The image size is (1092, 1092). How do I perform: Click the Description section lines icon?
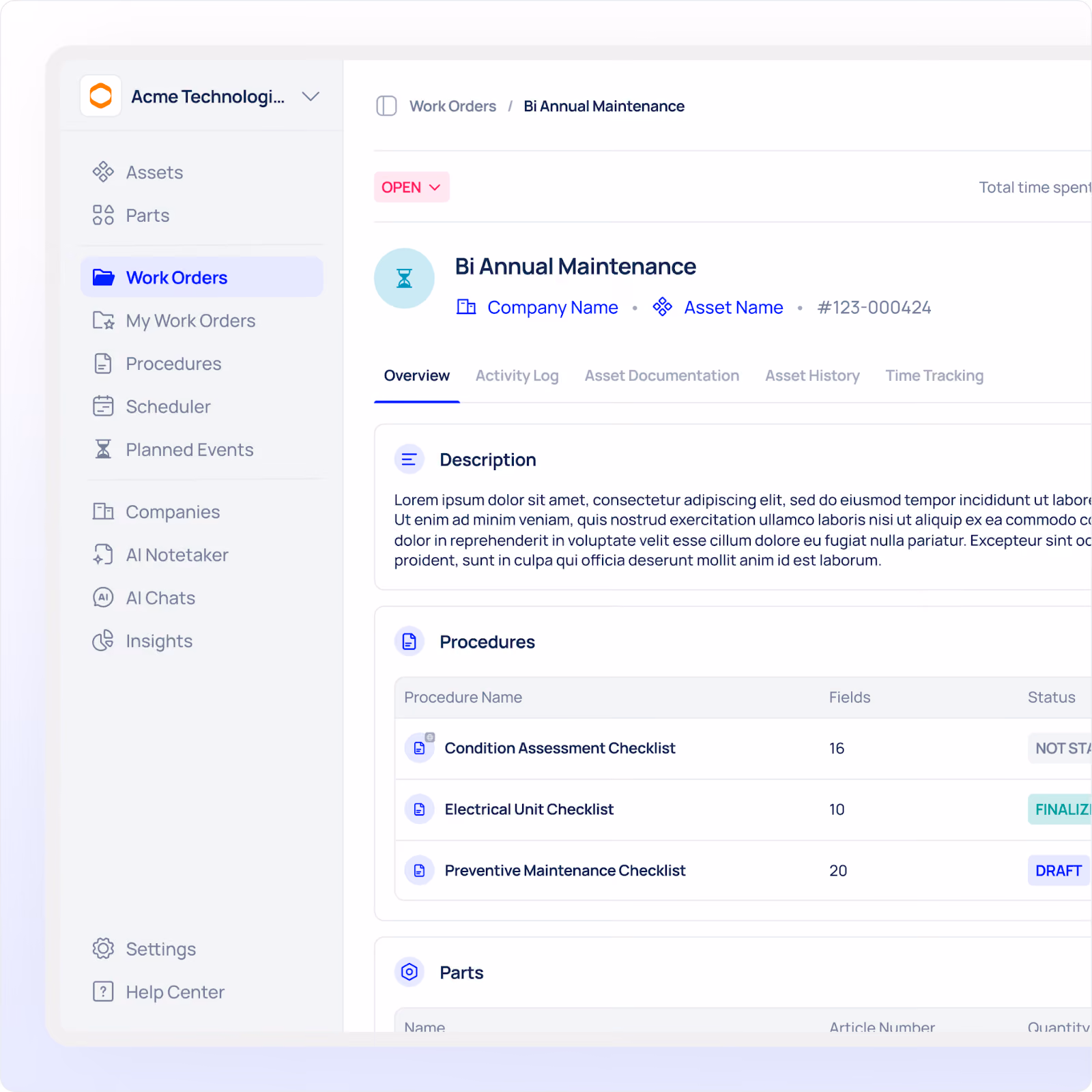pos(409,459)
